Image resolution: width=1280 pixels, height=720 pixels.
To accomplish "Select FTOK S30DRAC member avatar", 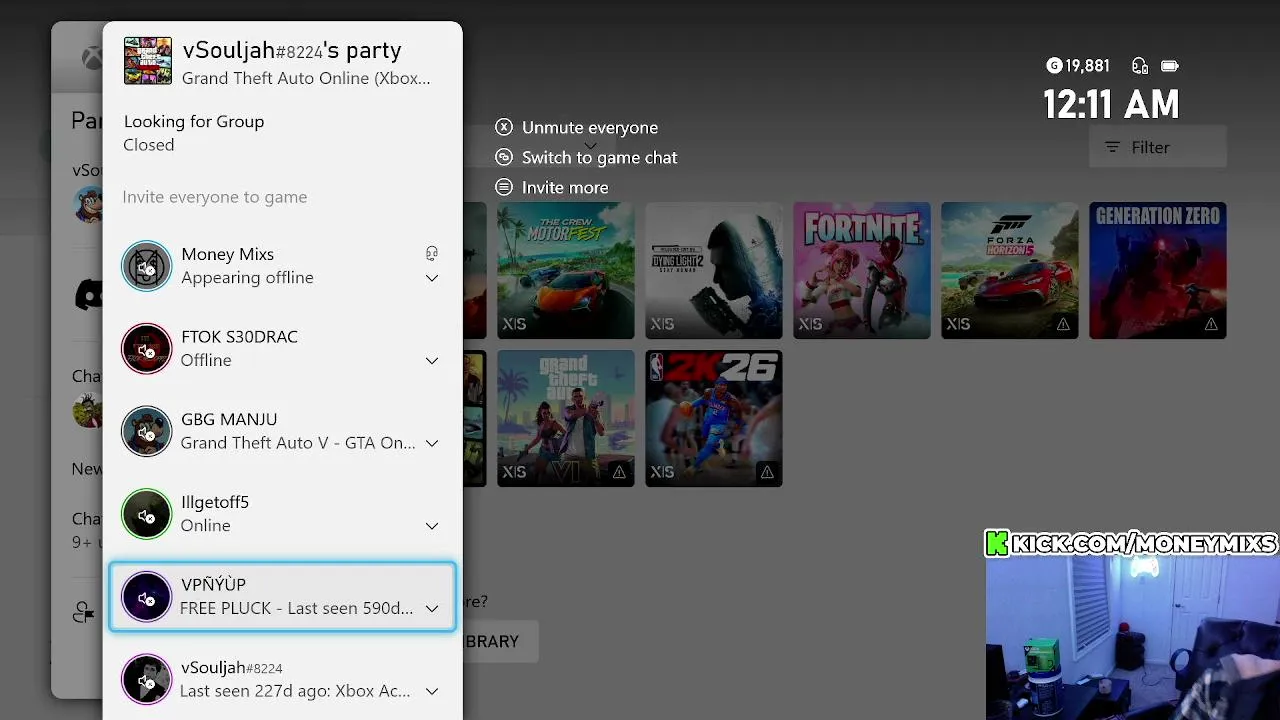I will pyautogui.click(x=147, y=348).
